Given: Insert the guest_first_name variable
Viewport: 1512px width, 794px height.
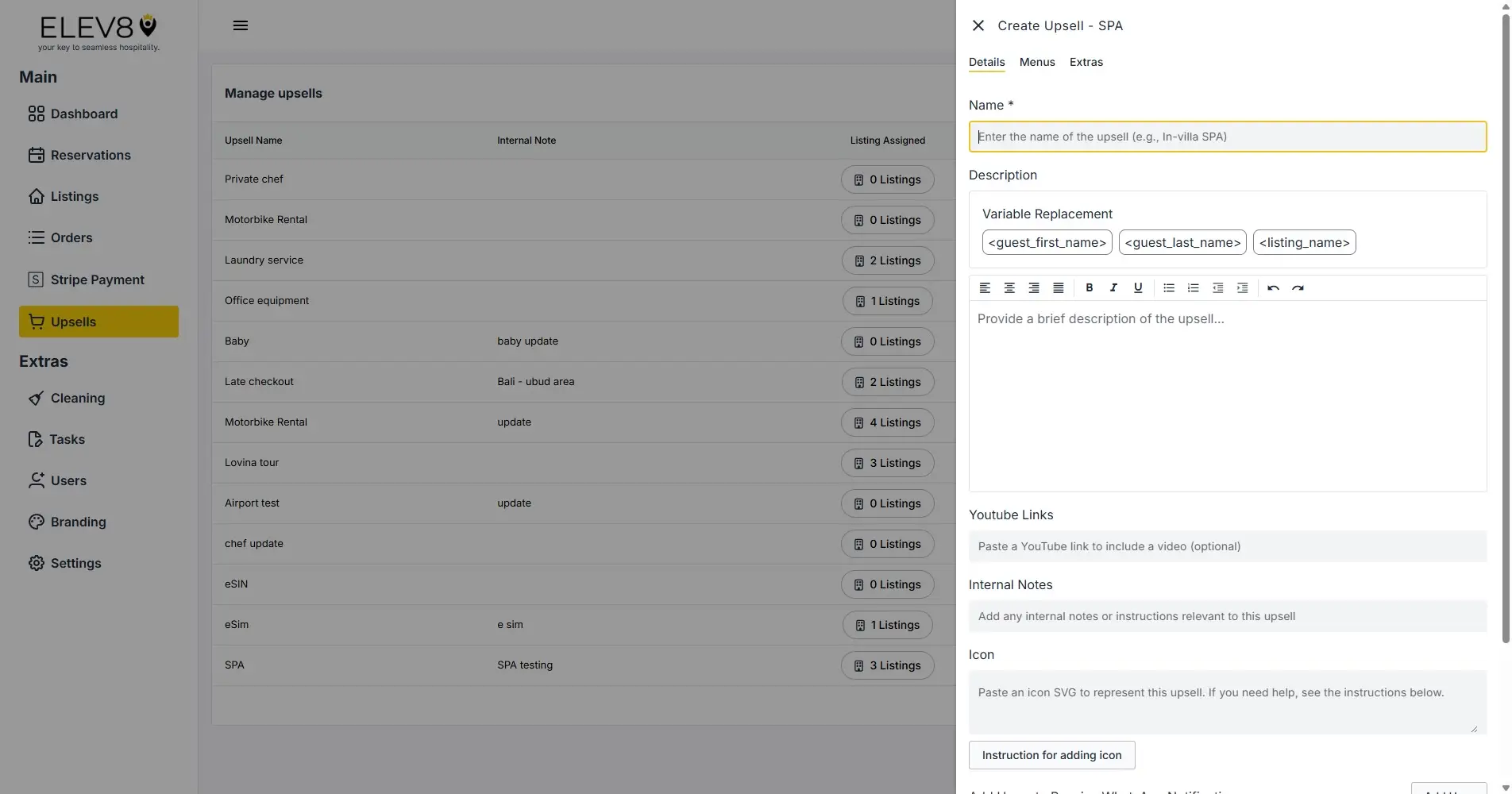Looking at the screenshot, I should 1047,242.
